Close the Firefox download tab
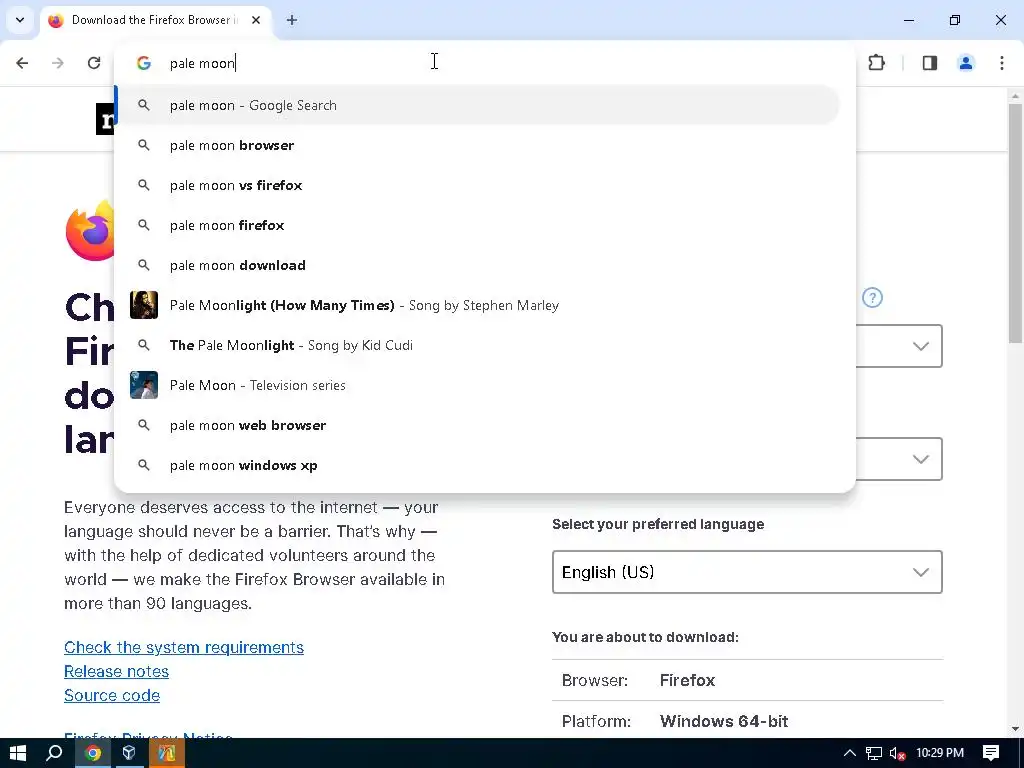 (256, 20)
